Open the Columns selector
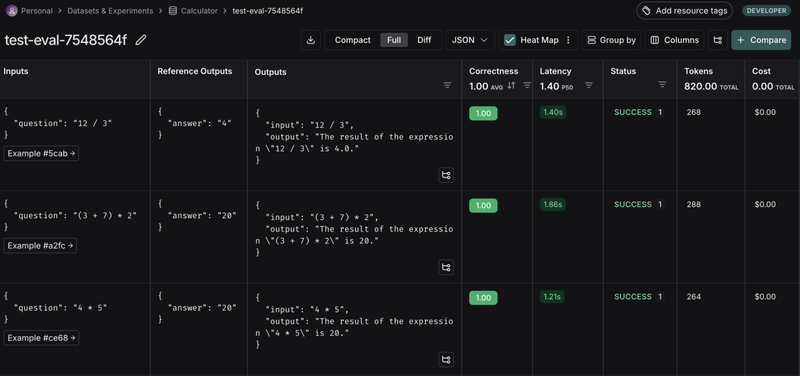This screenshot has width=800, height=376. [674, 40]
